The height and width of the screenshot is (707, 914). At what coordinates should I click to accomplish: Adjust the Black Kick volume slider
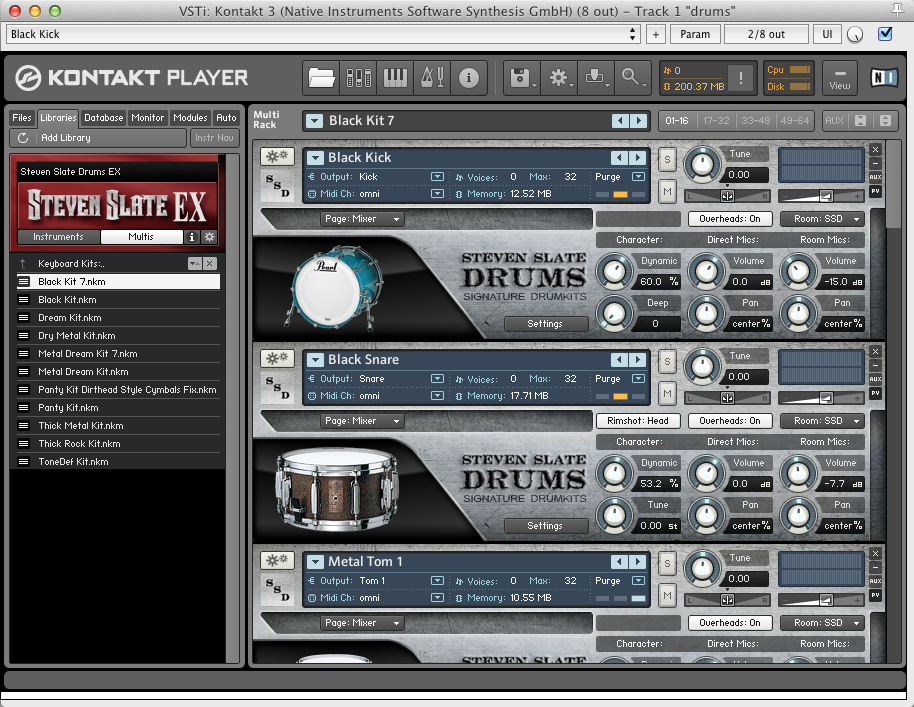tap(821, 196)
